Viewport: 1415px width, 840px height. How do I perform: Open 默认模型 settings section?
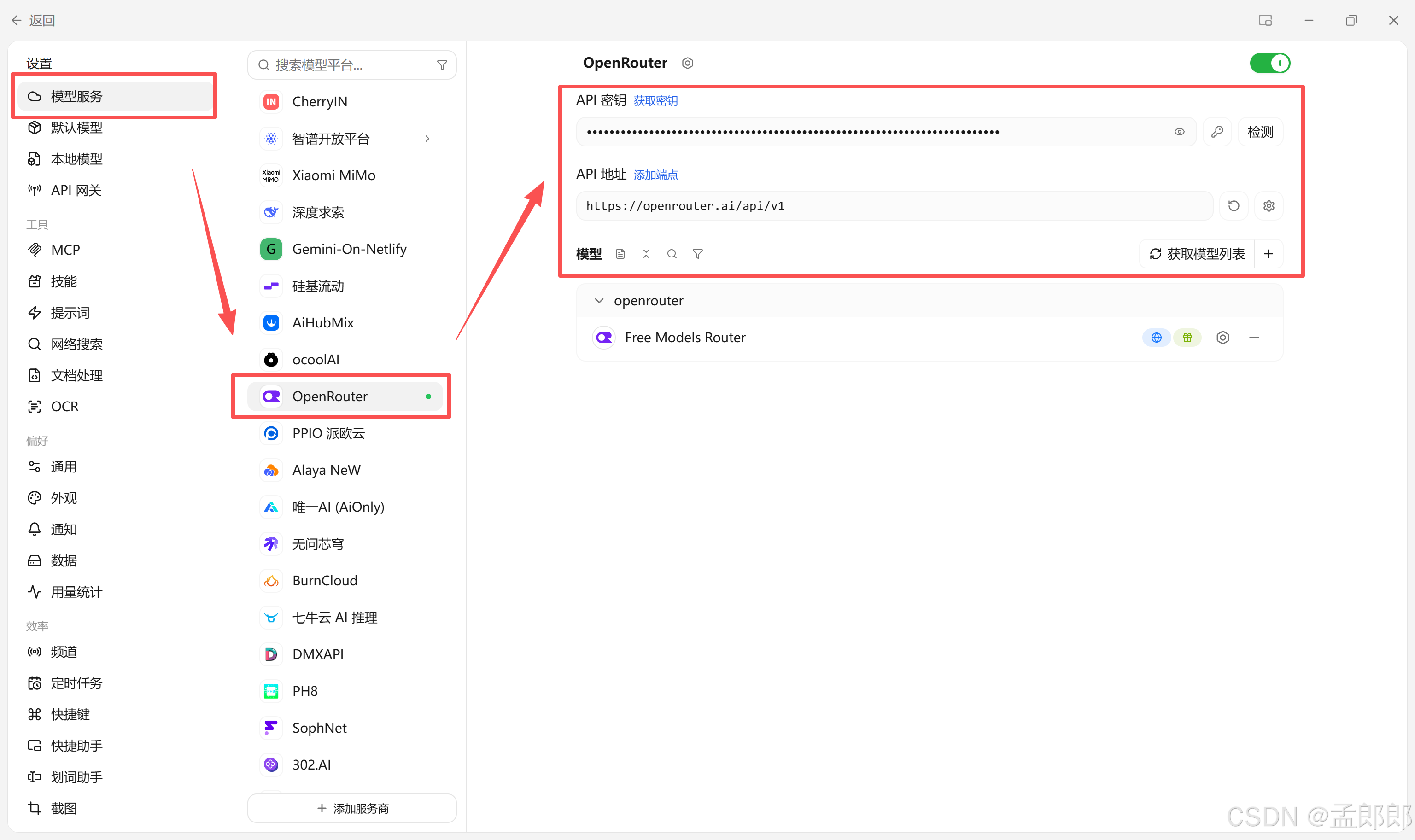115,128
